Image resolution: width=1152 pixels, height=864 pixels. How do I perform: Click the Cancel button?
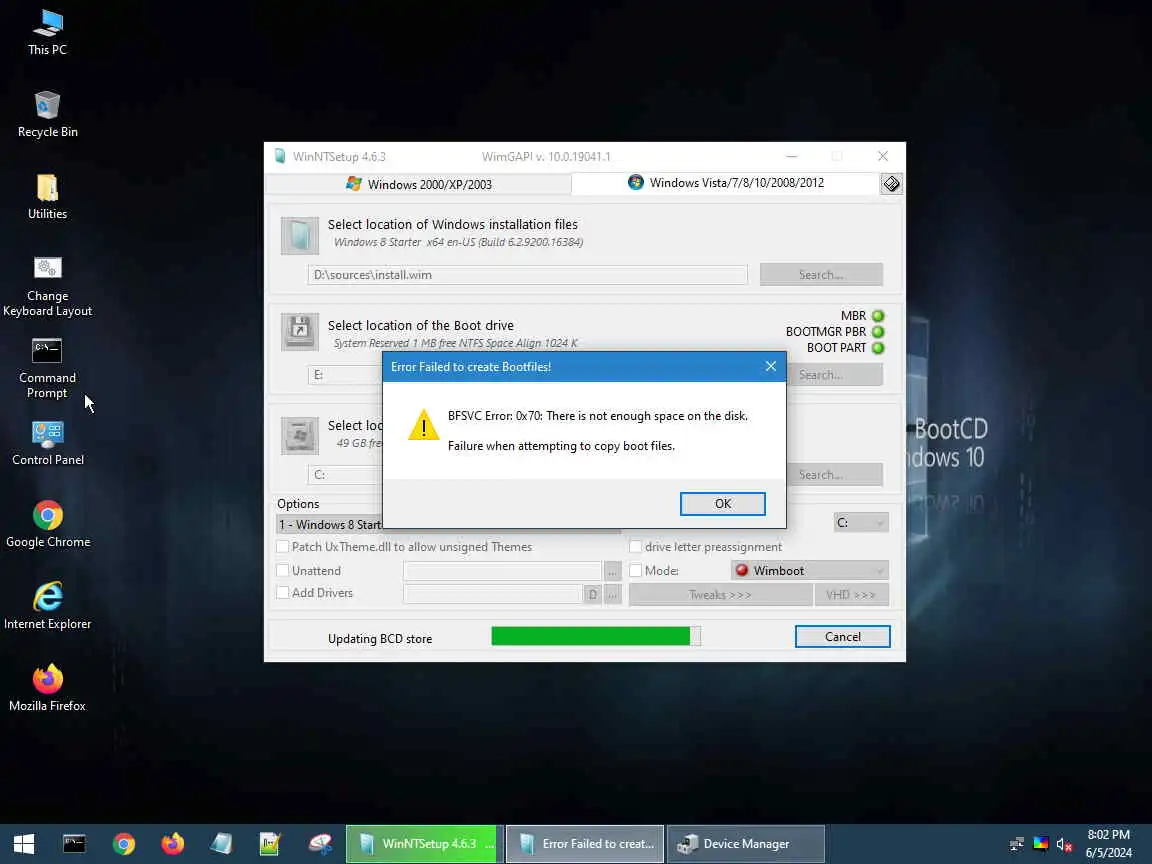(843, 637)
